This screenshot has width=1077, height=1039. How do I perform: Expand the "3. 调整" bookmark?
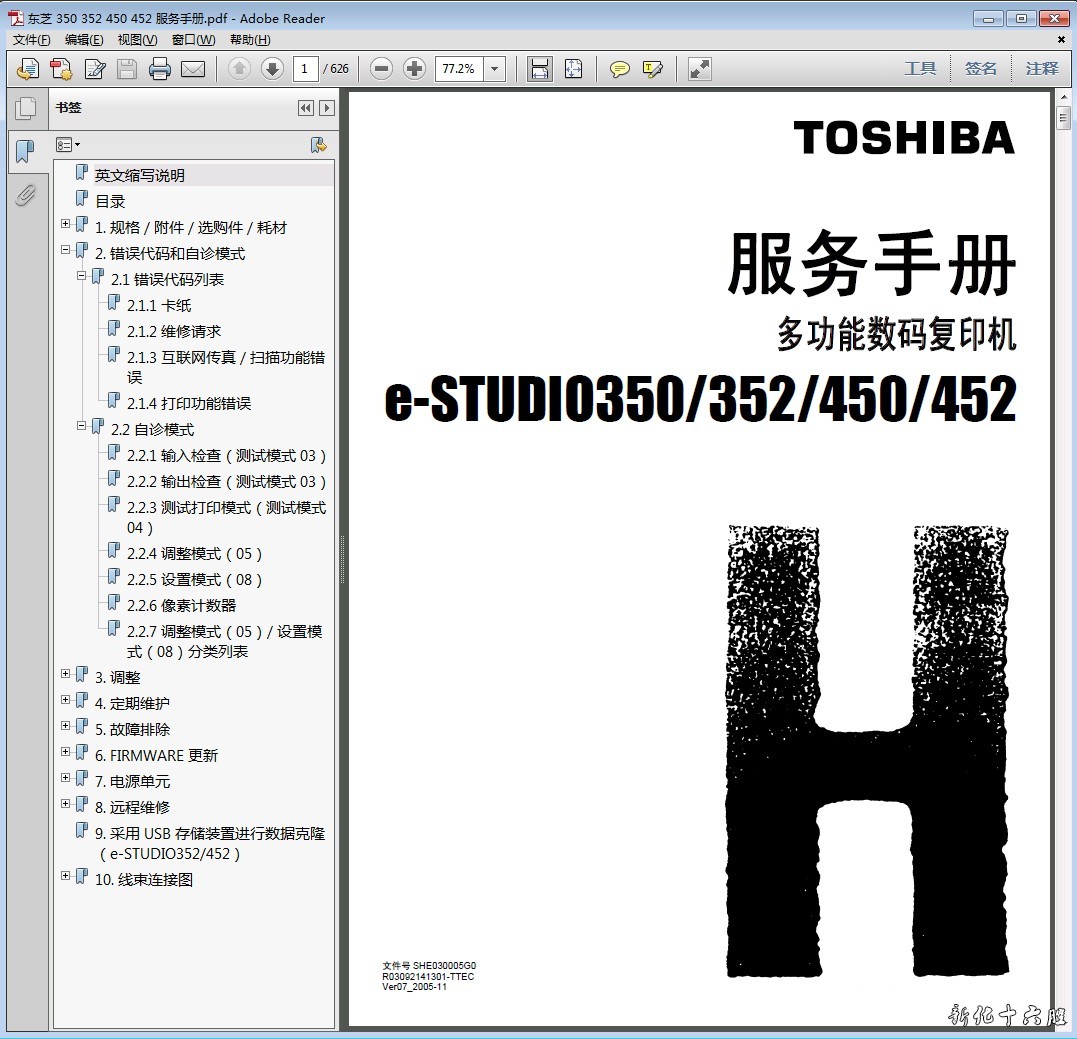click(x=66, y=674)
